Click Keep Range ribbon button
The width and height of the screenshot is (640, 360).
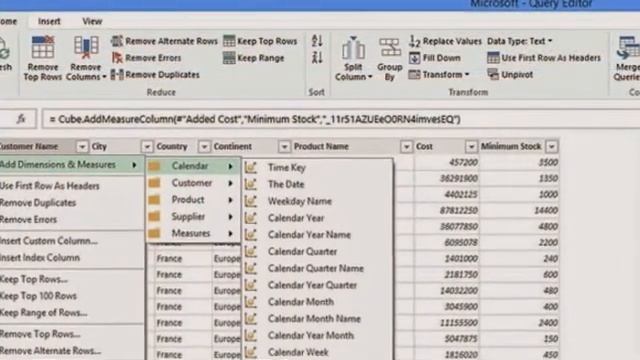(x=254, y=58)
